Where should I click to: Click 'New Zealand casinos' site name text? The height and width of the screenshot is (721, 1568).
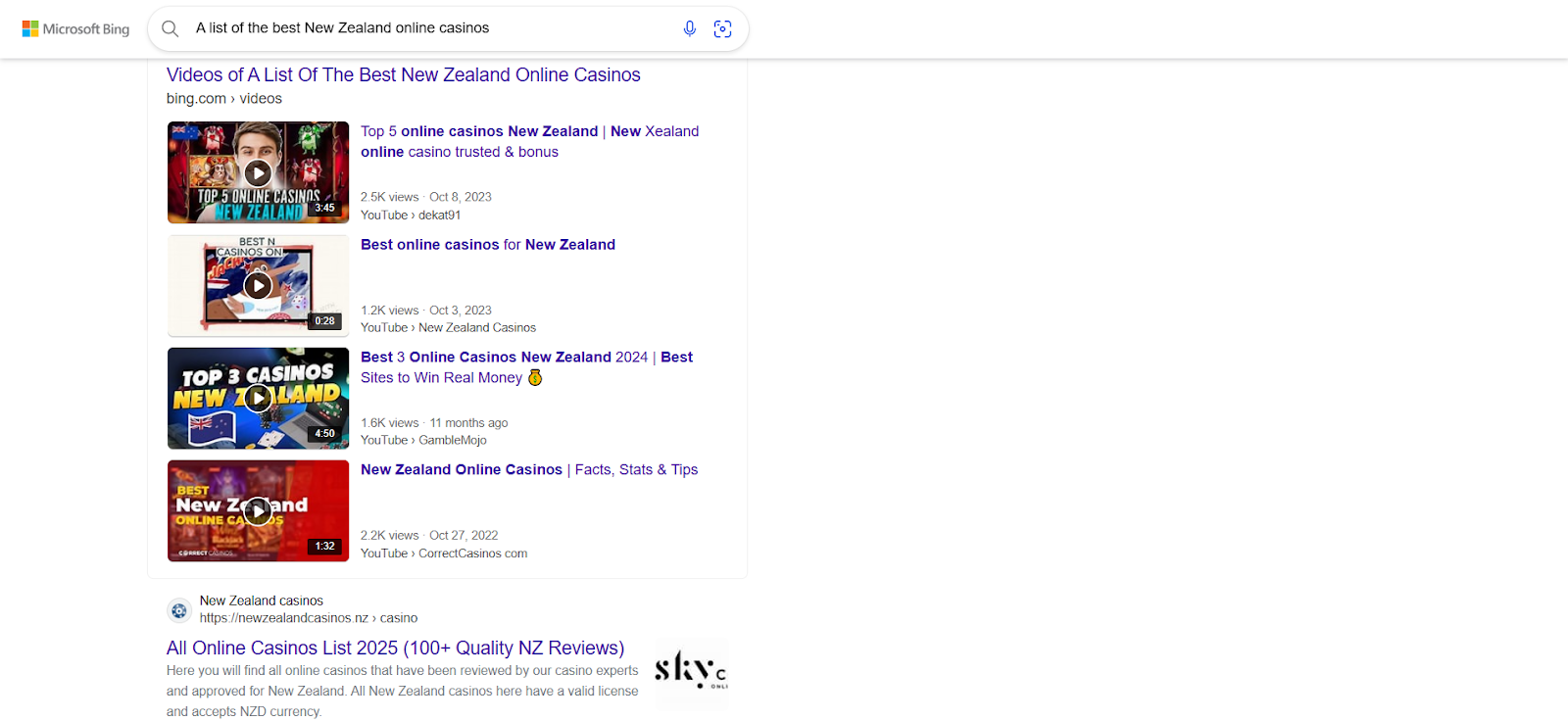pyautogui.click(x=262, y=601)
